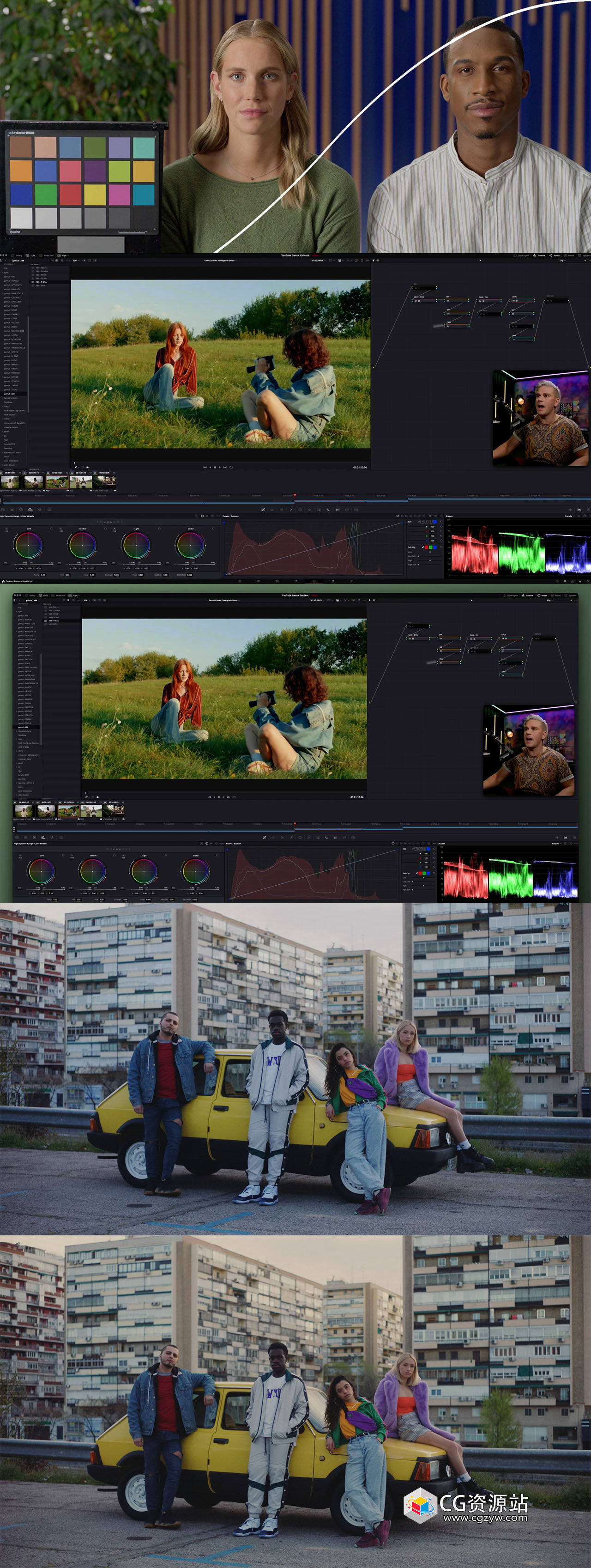Click Scopes icon at right of upper Resolve palette toolbar
Viewport: 591px width, 1568px height.
pos(579,510)
